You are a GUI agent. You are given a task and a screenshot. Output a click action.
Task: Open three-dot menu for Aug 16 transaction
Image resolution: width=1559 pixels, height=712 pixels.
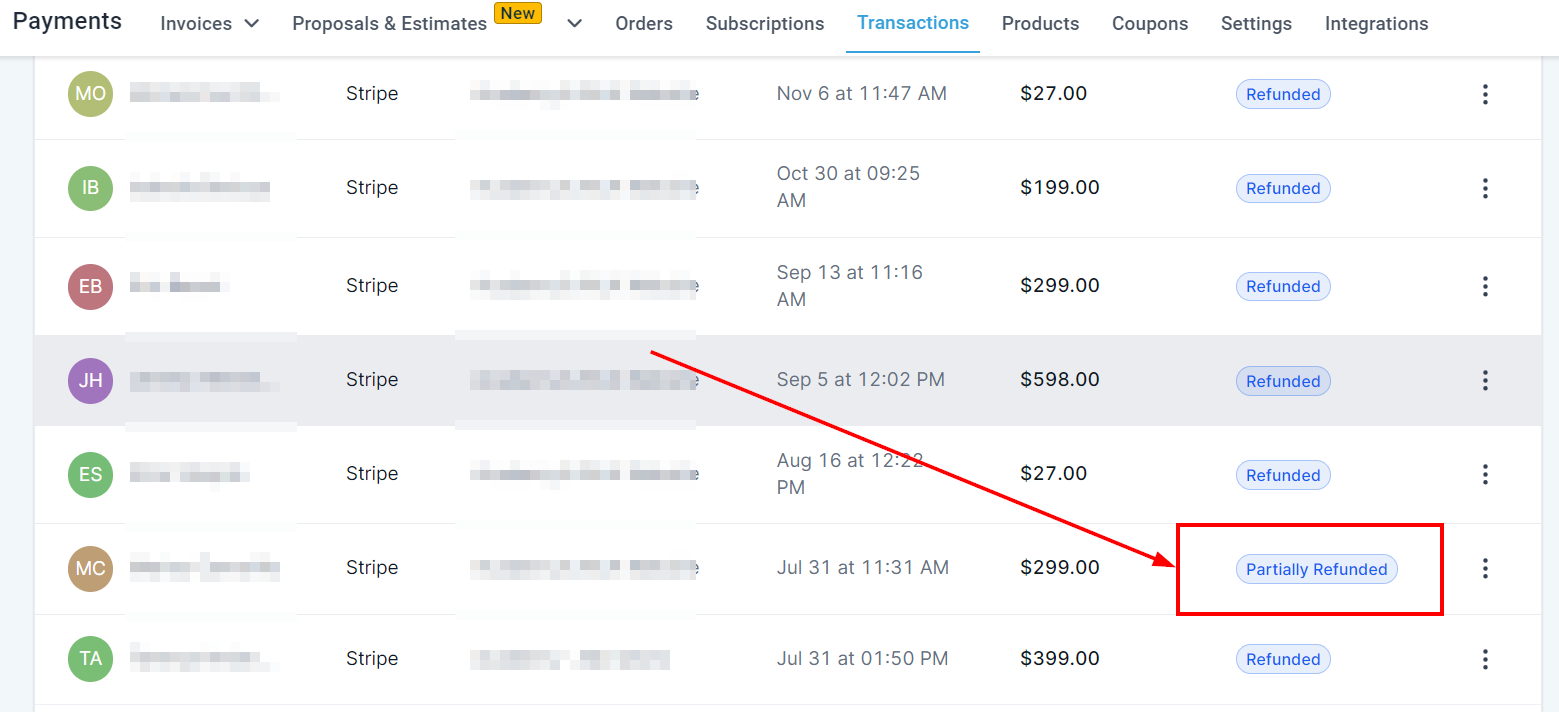pyautogui.click(x=1485, y=474)
